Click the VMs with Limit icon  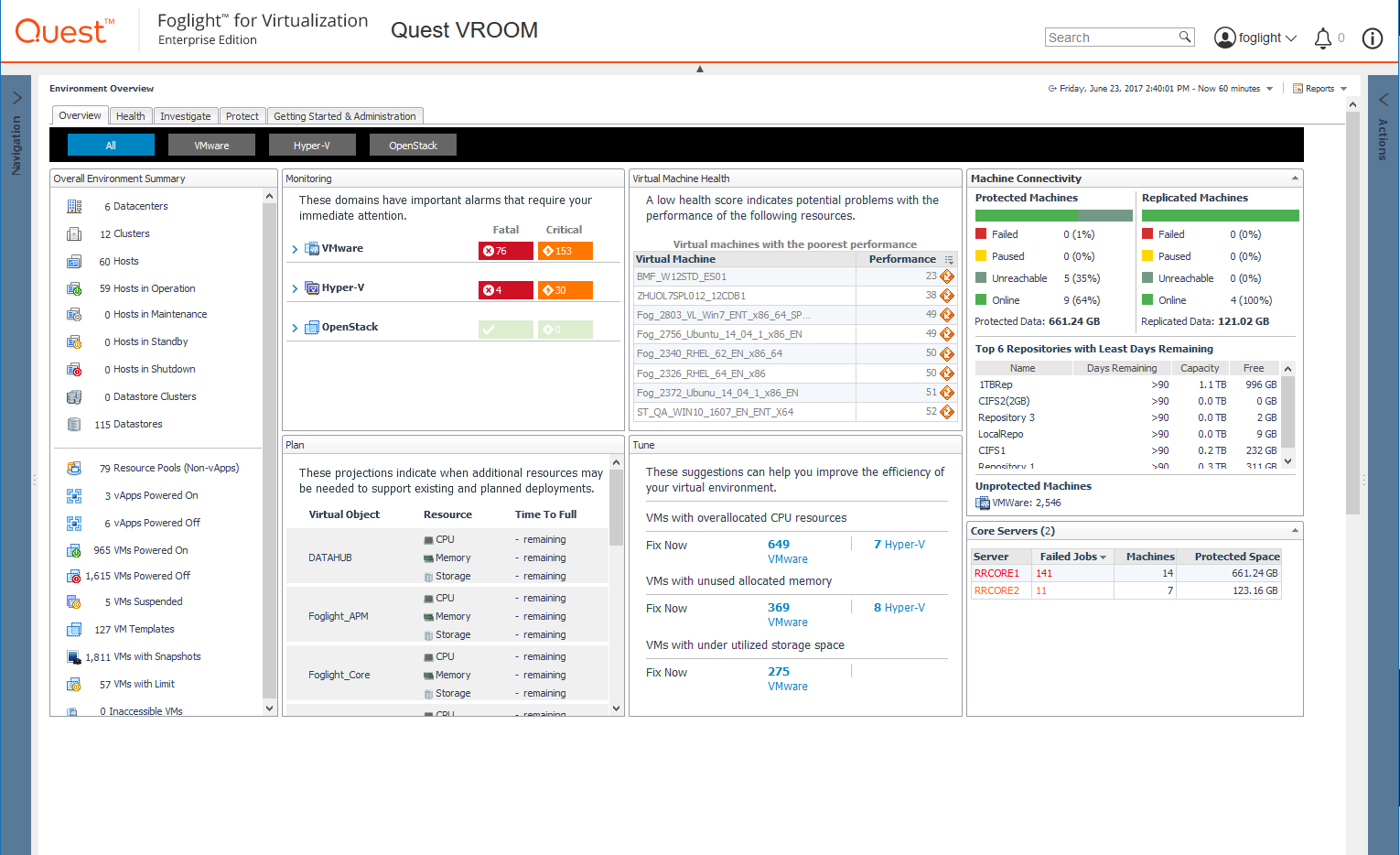74,684
